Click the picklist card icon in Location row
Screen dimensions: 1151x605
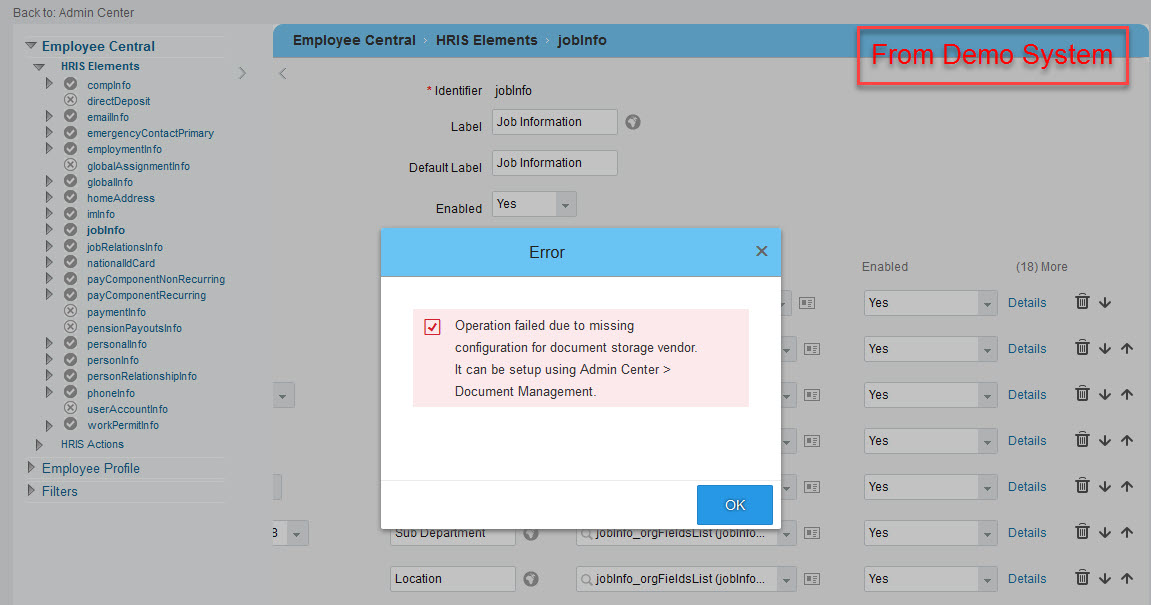click(812, 579)
